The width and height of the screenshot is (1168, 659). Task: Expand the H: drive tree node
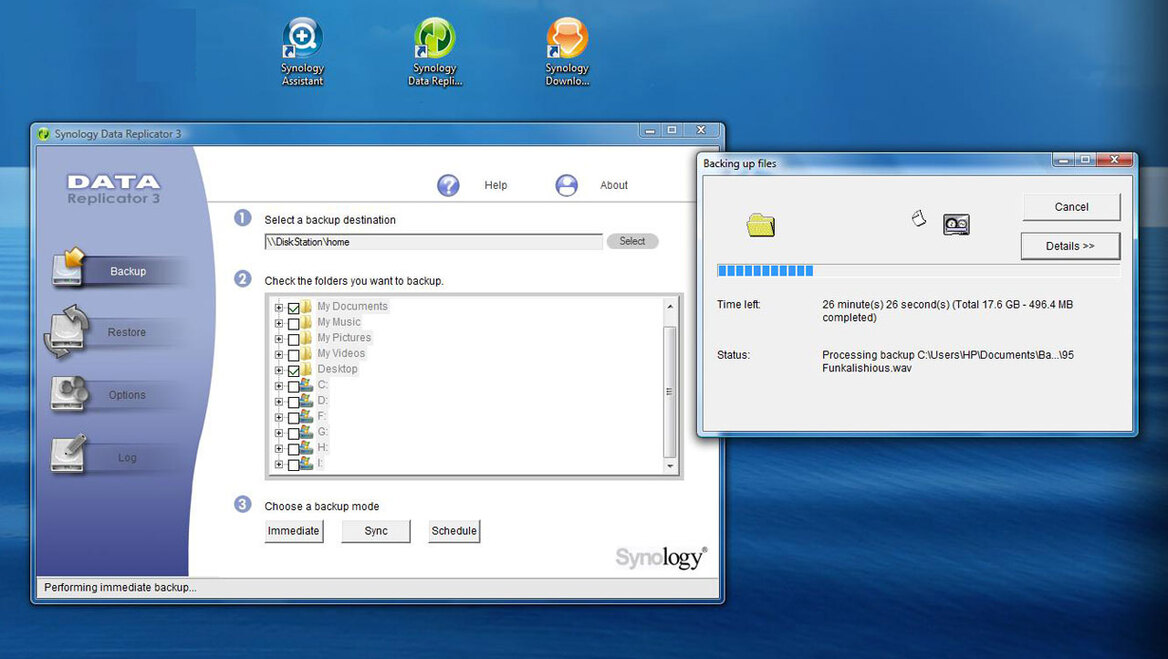point(279,448)
